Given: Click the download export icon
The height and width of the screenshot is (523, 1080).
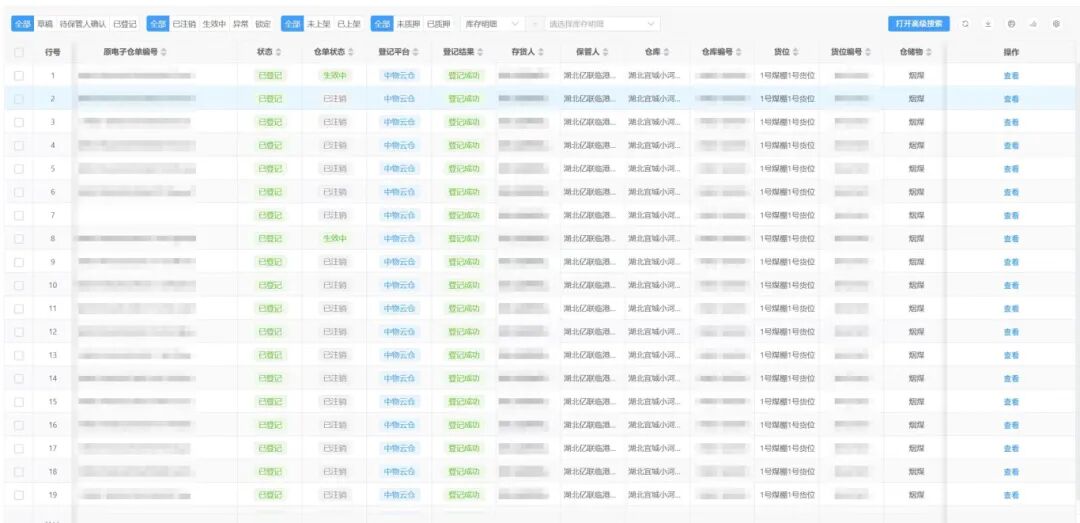Looking at the screenshot, I should pos(988,23).
